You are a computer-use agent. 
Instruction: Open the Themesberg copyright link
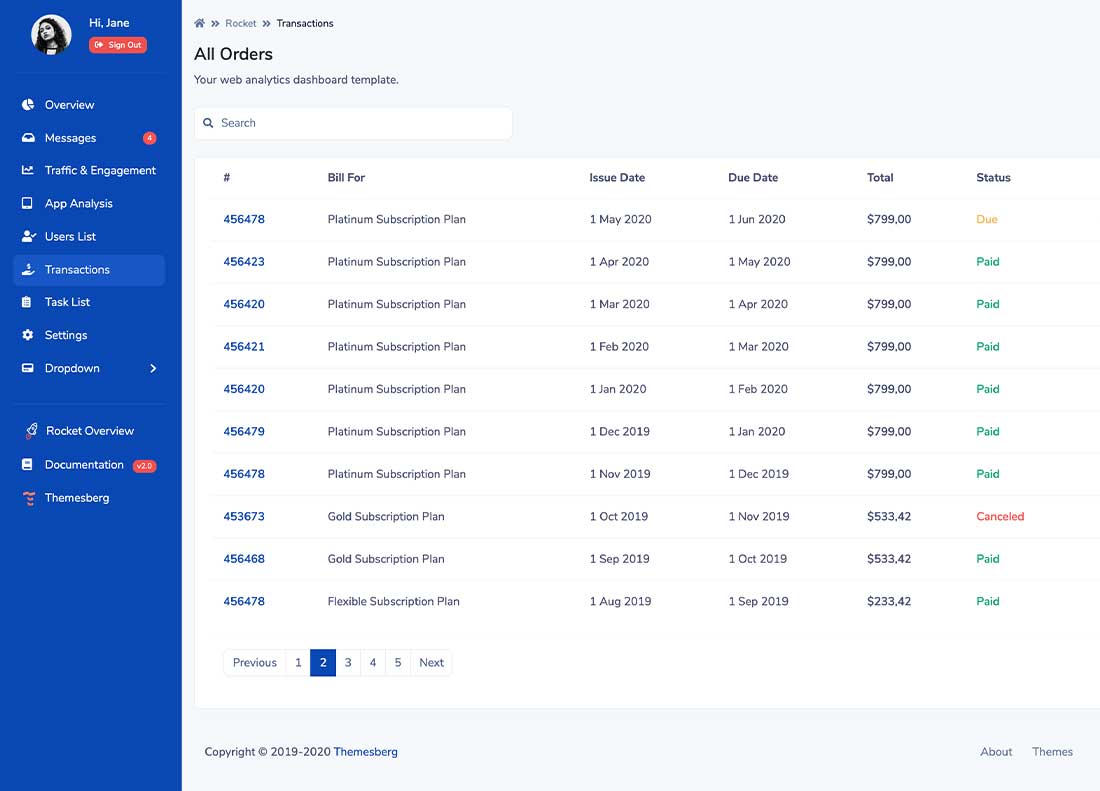pyautogui.click(x=365, y=751)
